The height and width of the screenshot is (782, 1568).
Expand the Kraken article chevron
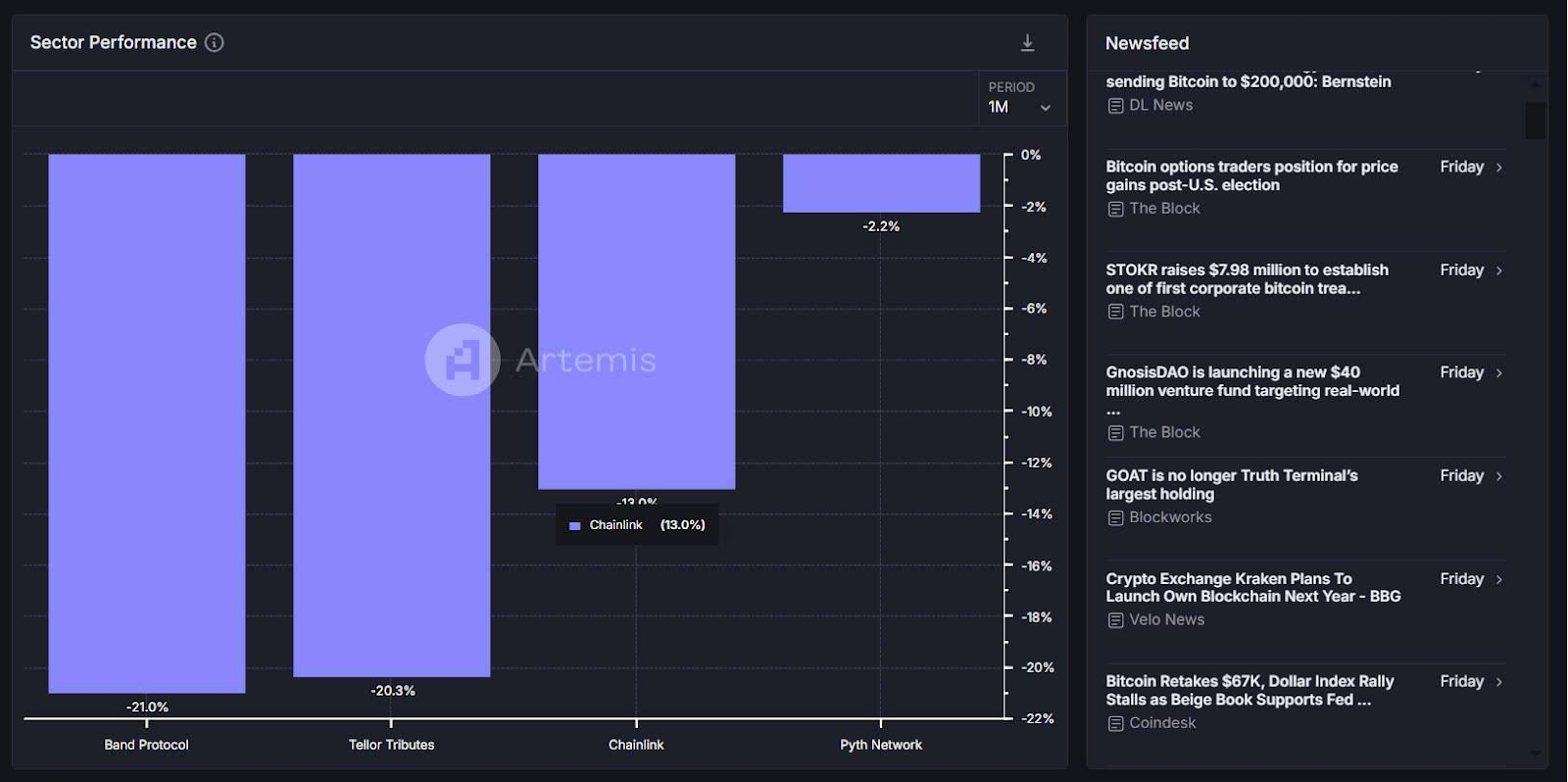[x=1499, y=580]
